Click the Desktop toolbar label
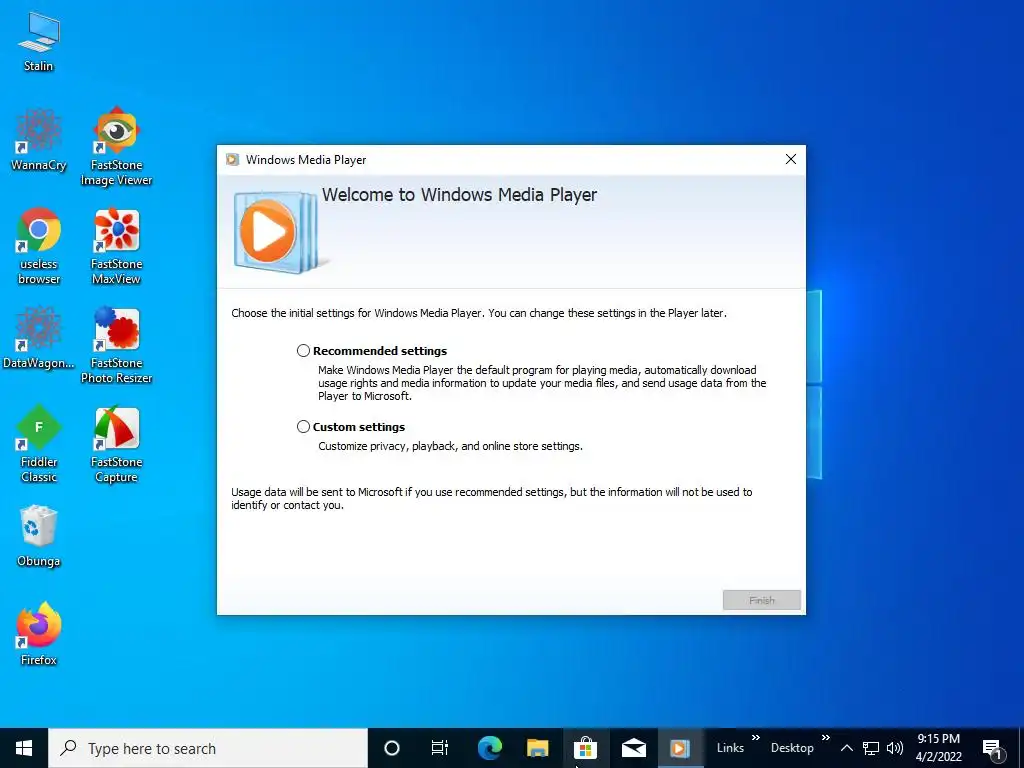The width and height of the screenshot is (1024, 768). click(792, 748)
